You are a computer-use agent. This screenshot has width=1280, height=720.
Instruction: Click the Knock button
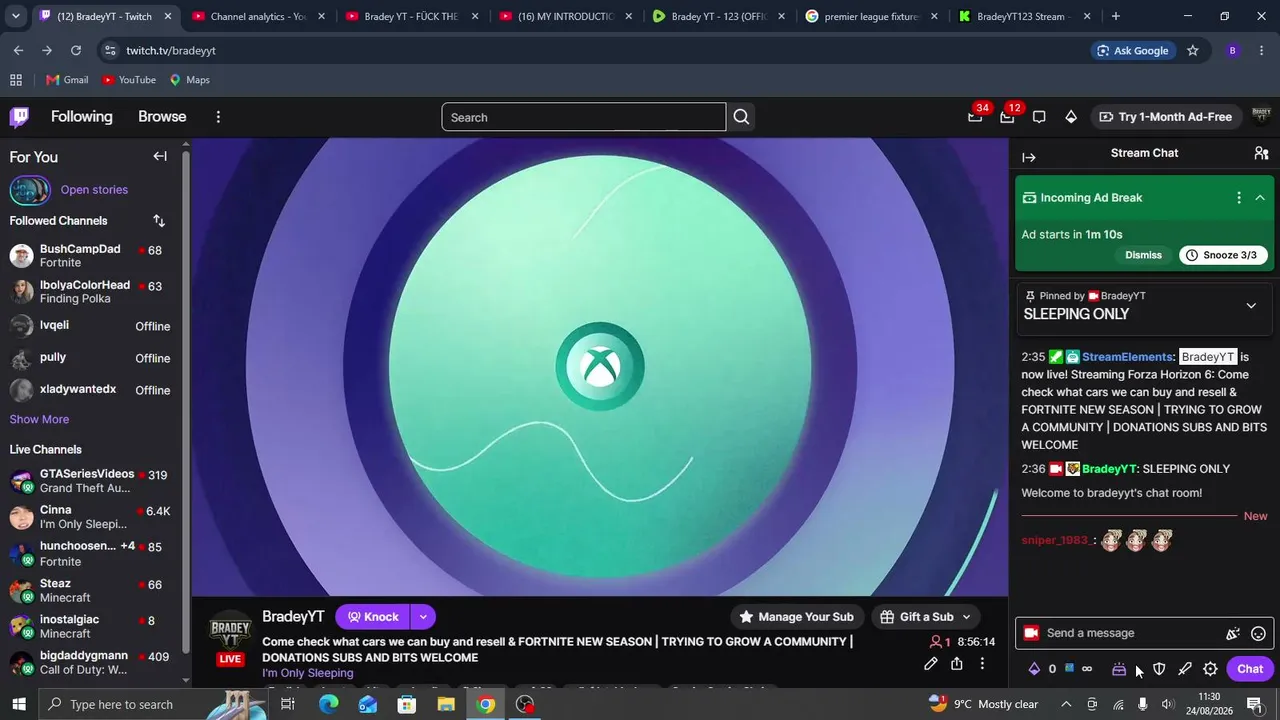[373, 617]
